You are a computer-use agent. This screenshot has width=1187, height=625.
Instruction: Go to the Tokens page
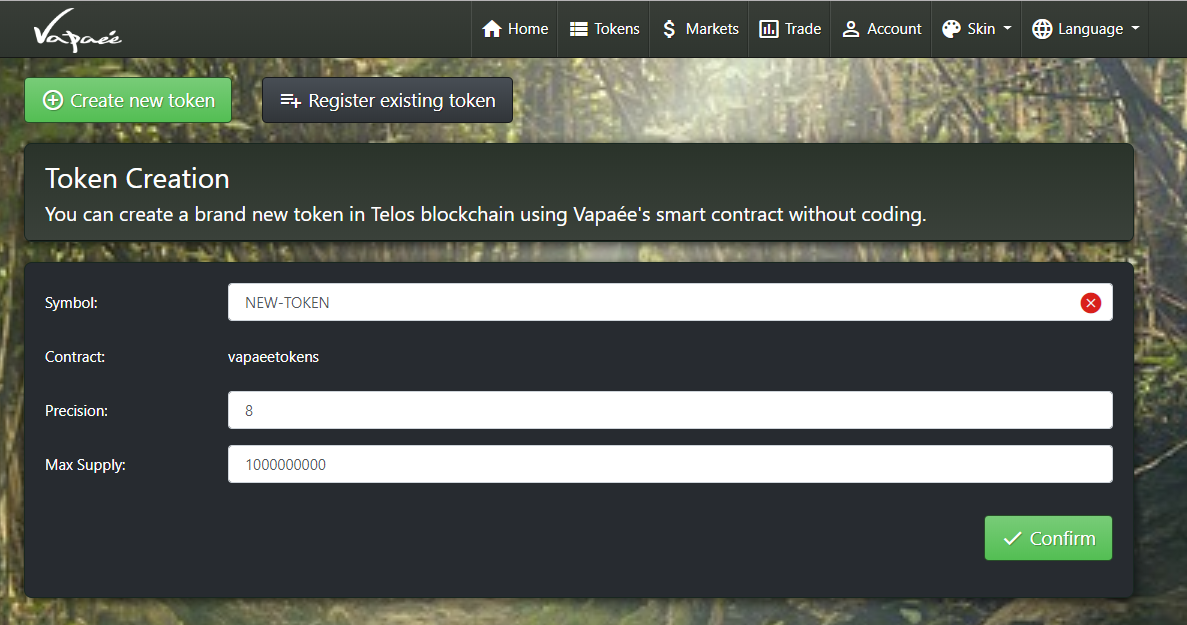point(603,29)
